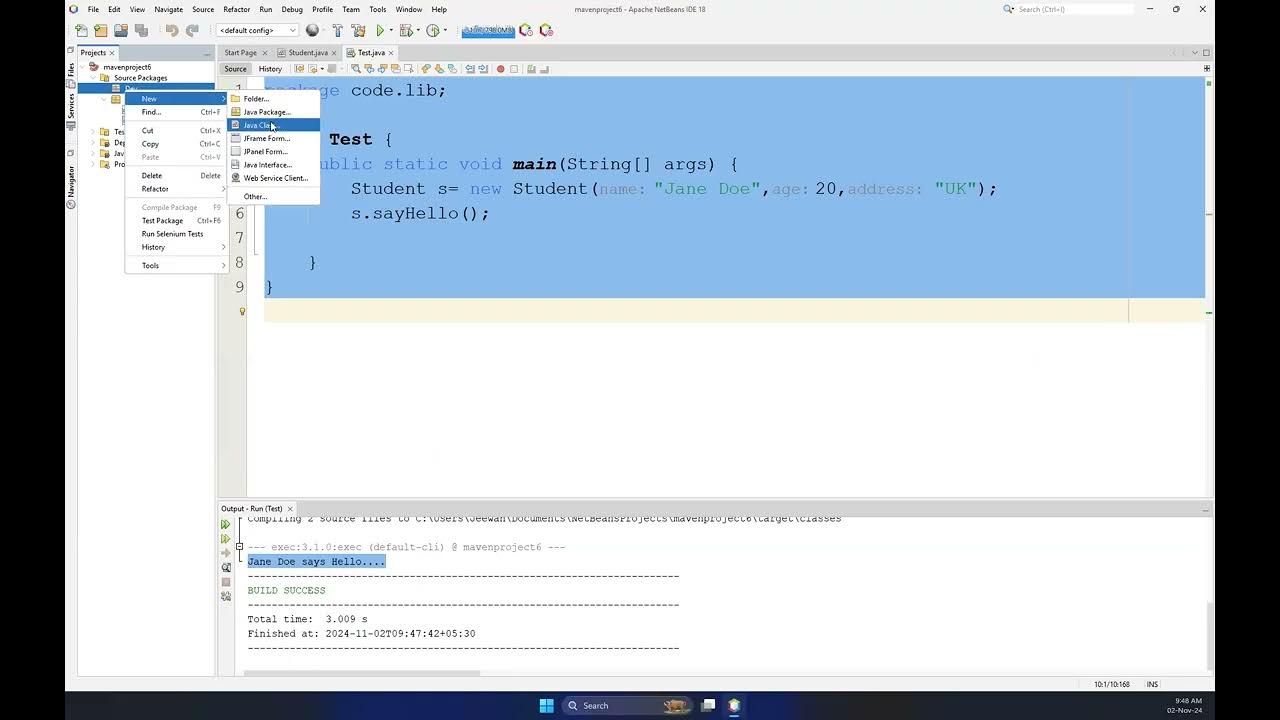Click the Output settings gear icon
1280x720 pixels.
pyautogui.click(x=226, y=597)
